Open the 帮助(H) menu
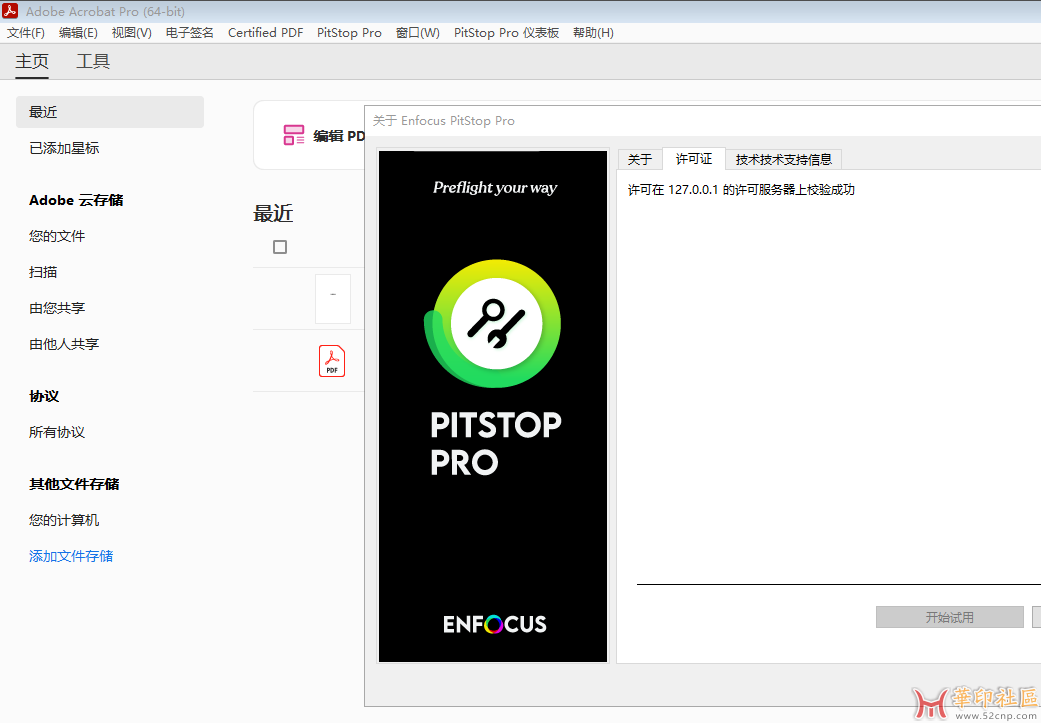This screenshot has width=1041, height=723. 593,33
